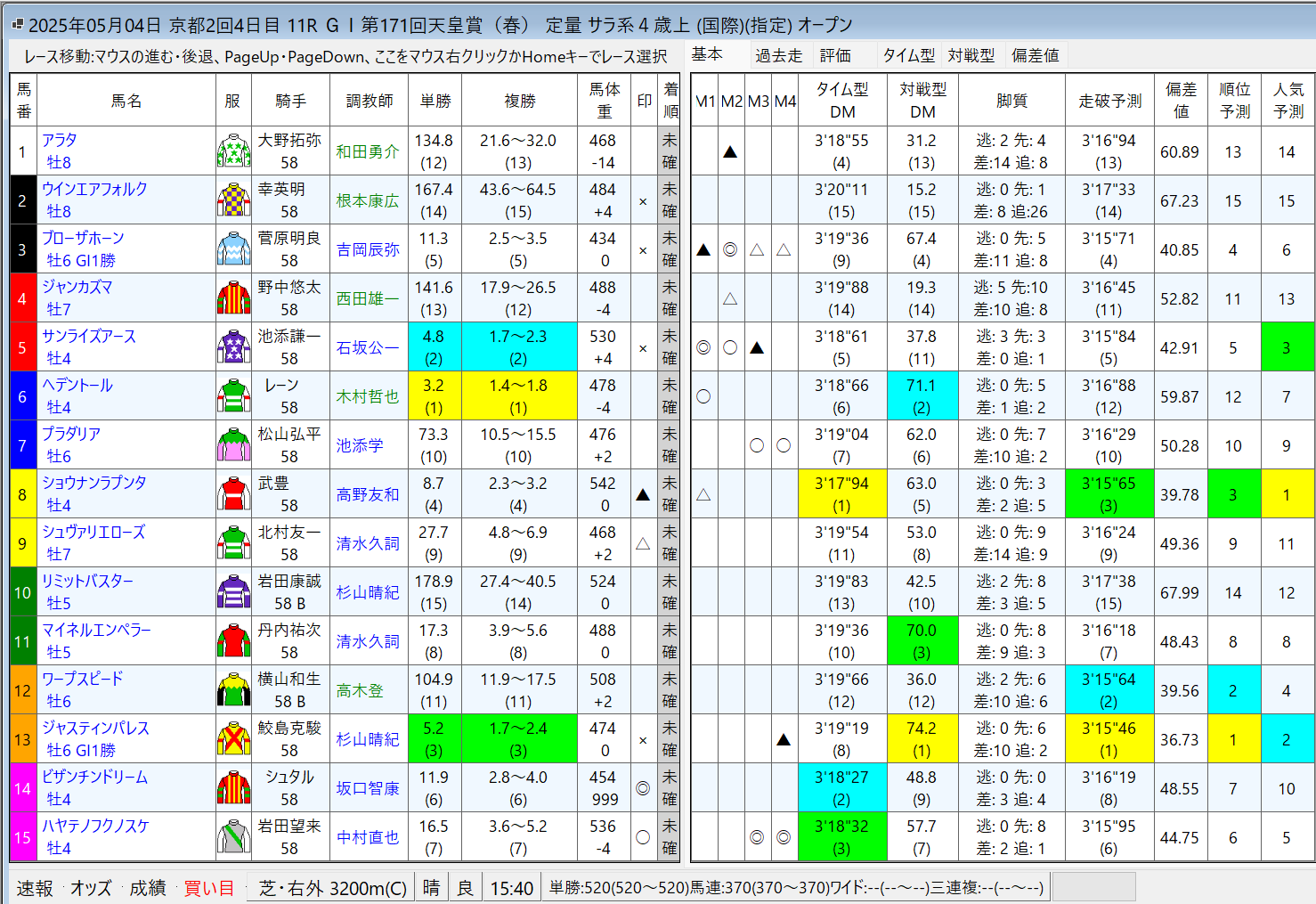Click race navigation hint bar text
Viewport: 1316px width, 904px height.
345,56
